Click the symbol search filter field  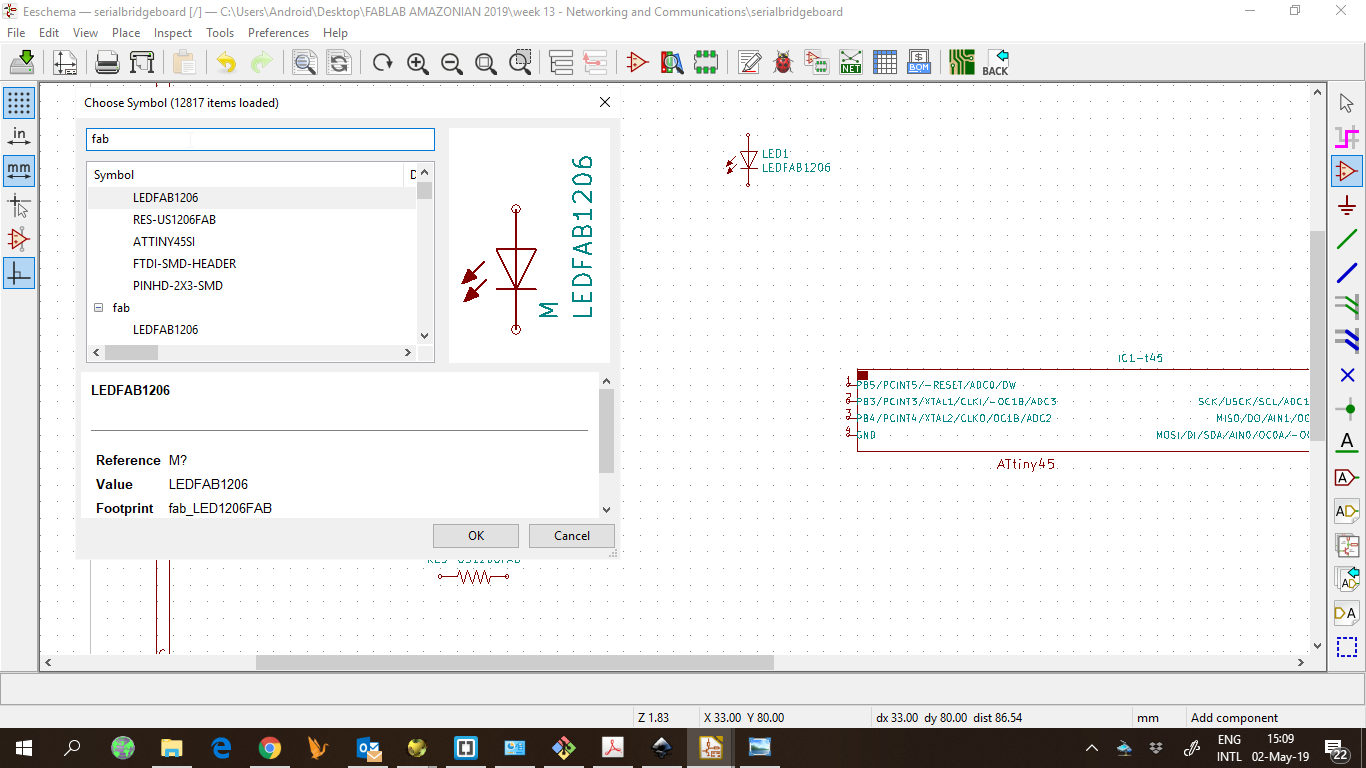pos(260,140)
